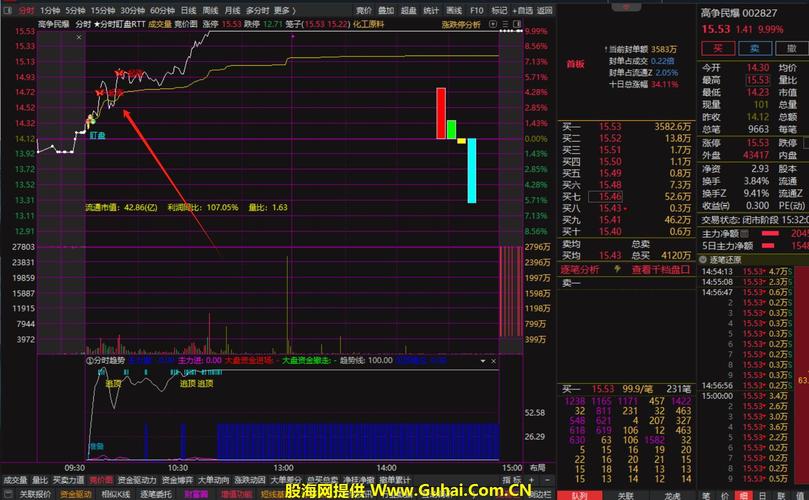Switch to 分时 intraday view

pyautogui.click(x=25, y=10)
